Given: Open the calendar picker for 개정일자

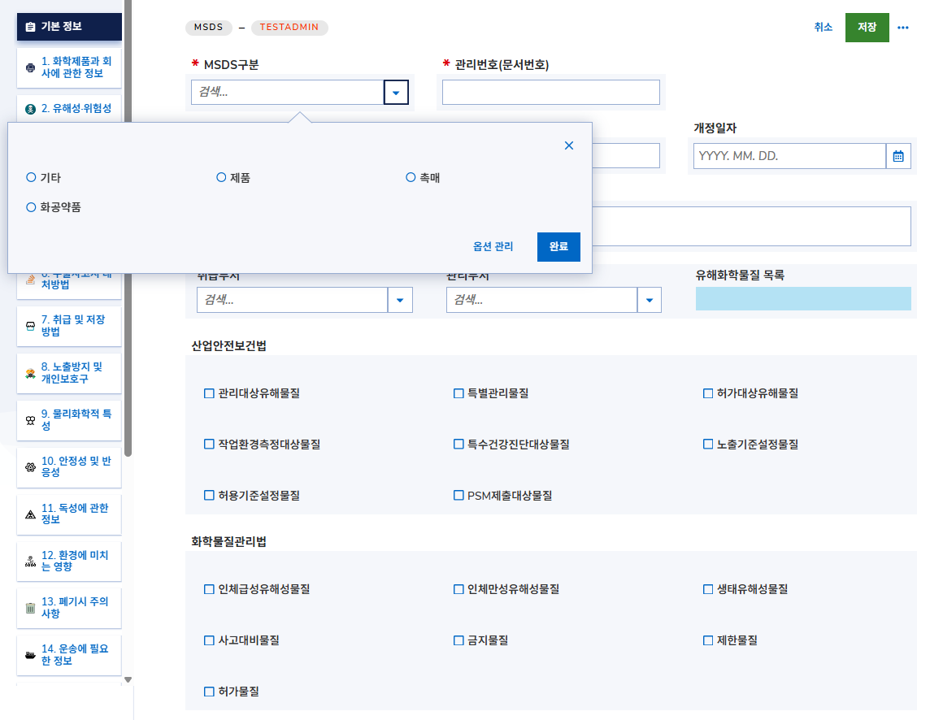Looking at the screenshot, I should [899, 156].
